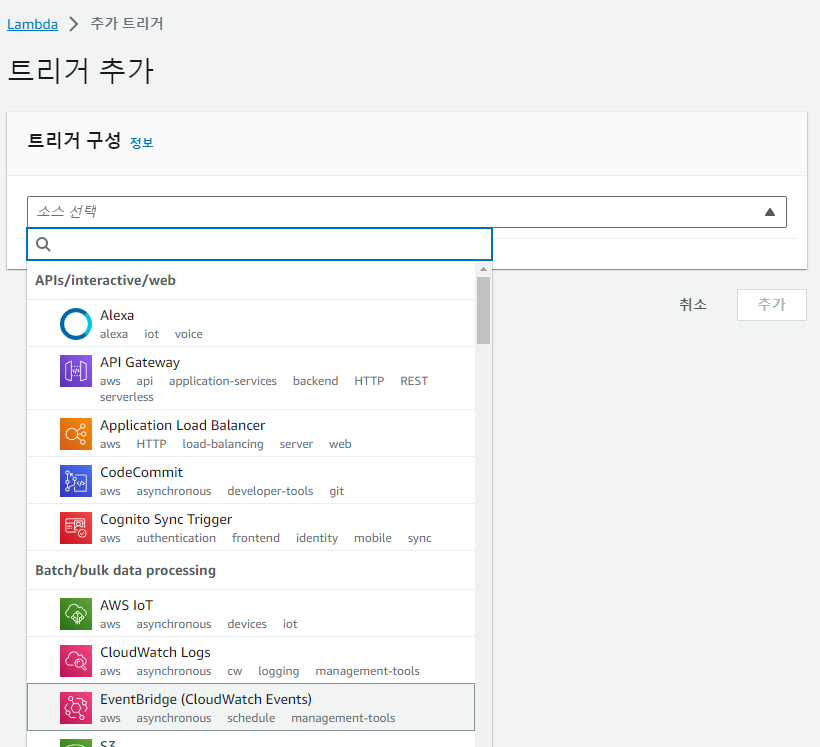Focus the trigger source search field

(259, 244)
